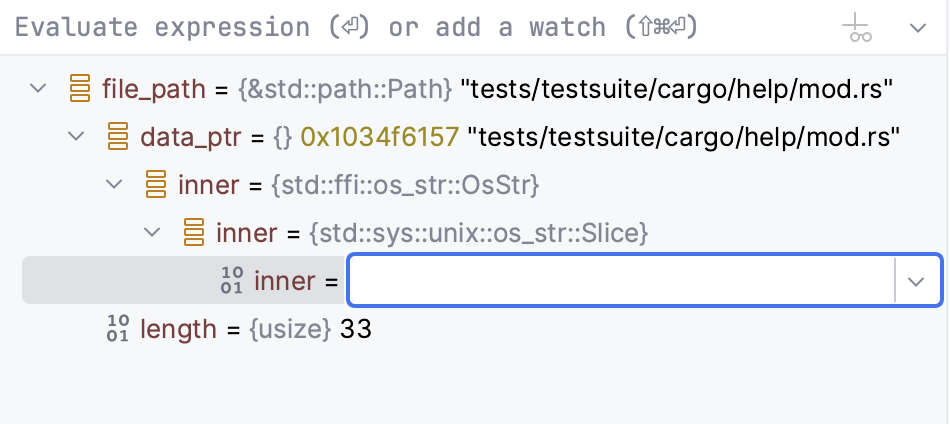Click the file_path struct icon

coord(80,89)
